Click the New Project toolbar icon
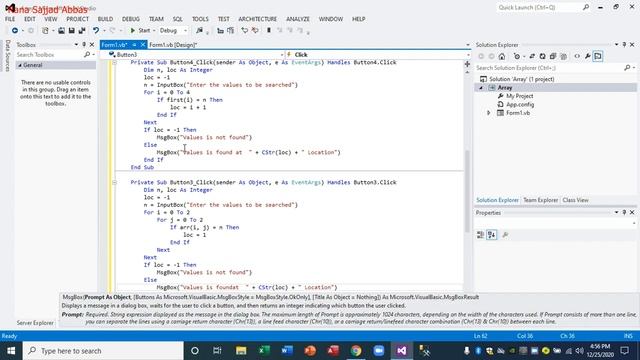 45,31
